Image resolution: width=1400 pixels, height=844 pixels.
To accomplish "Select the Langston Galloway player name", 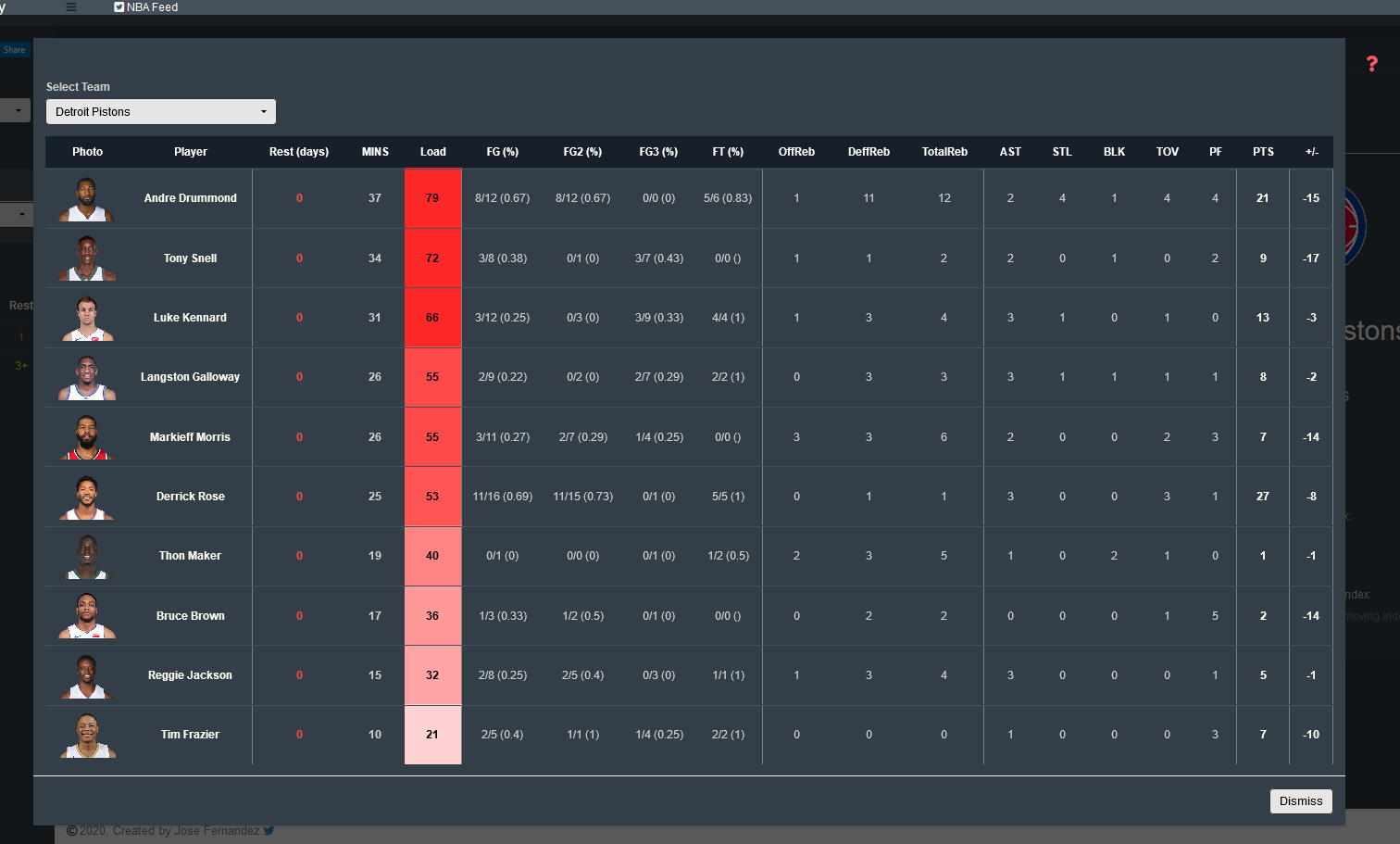I will [191, 377].
